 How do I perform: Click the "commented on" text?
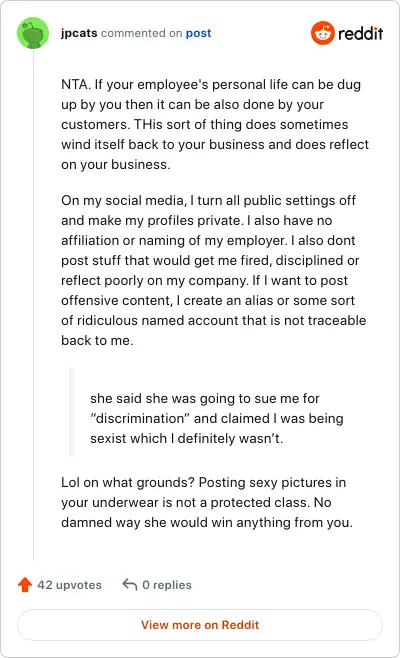141,33
